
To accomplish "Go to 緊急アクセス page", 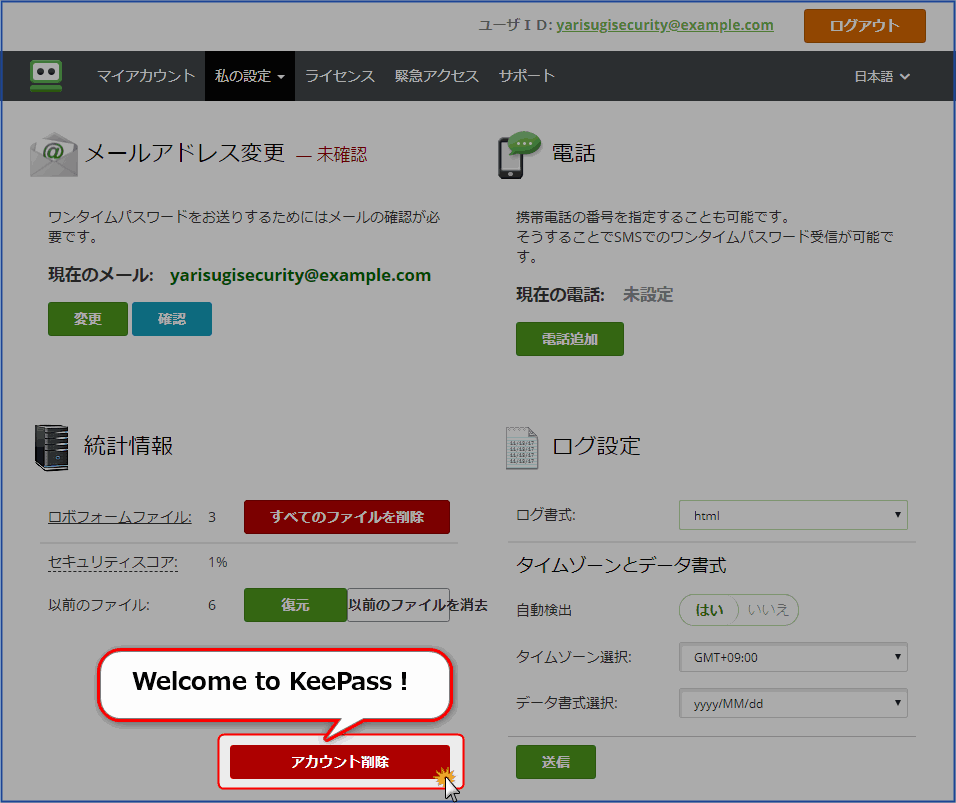I will pyautogui.click(x=437, y=76).
